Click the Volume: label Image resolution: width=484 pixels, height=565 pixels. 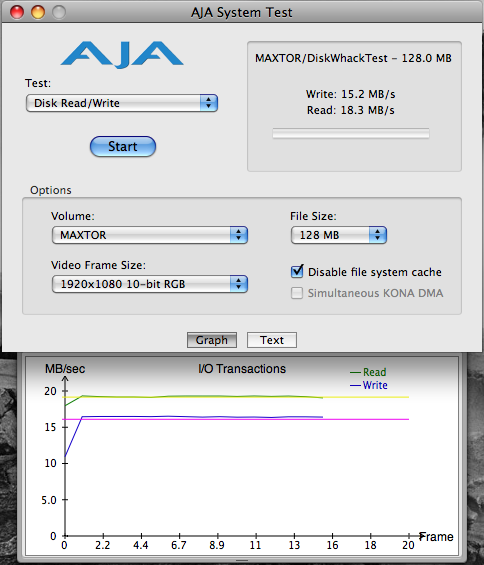(x=72, y=216)
